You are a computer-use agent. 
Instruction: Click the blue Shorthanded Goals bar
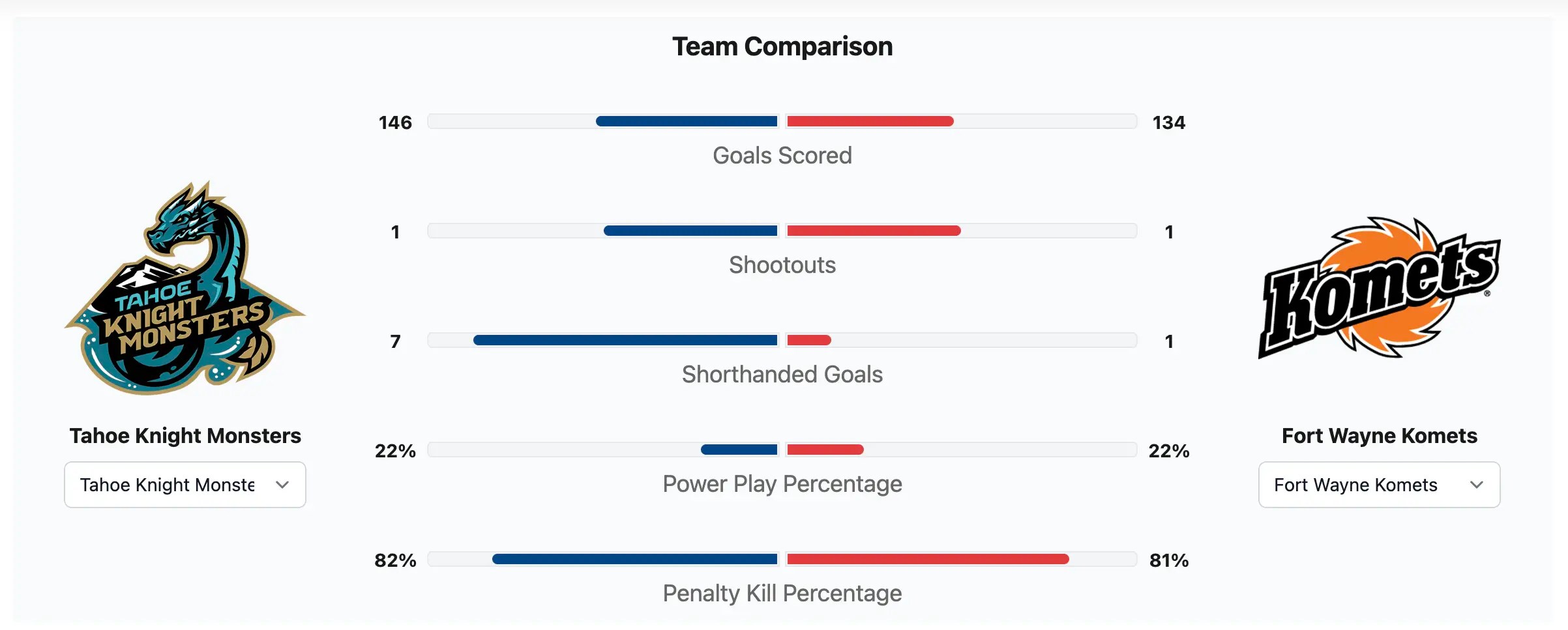(x=625, y=340)
